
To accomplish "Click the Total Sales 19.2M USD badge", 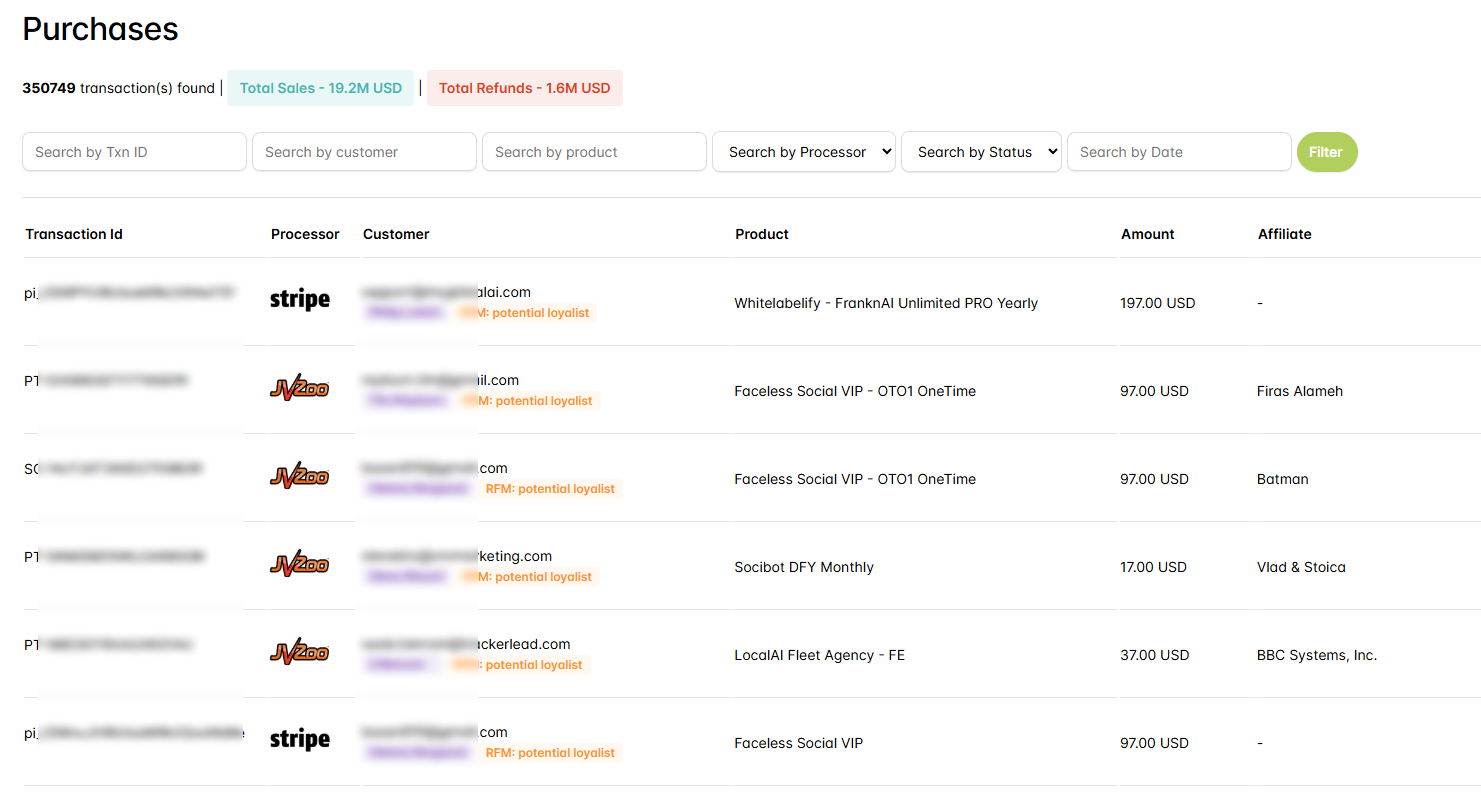I will 321,88.
